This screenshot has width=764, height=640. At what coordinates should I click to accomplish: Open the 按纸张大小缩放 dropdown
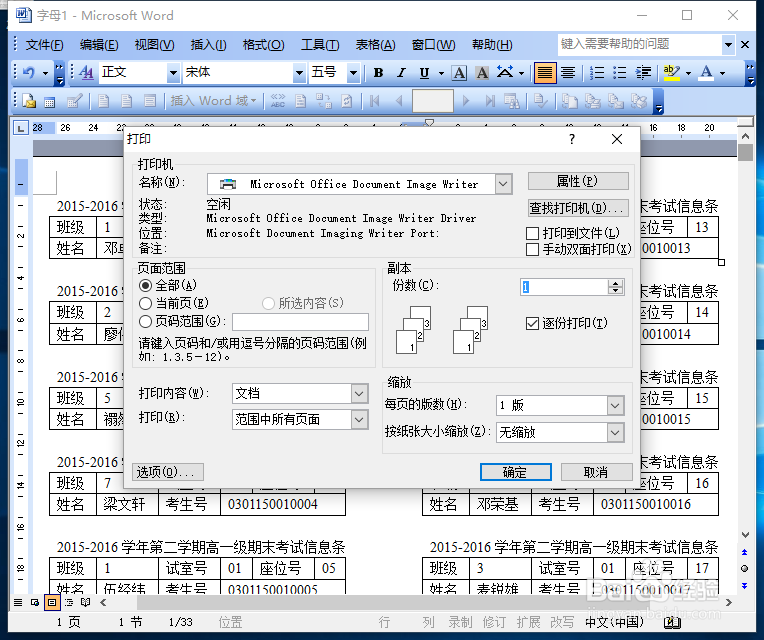point(615,433)
